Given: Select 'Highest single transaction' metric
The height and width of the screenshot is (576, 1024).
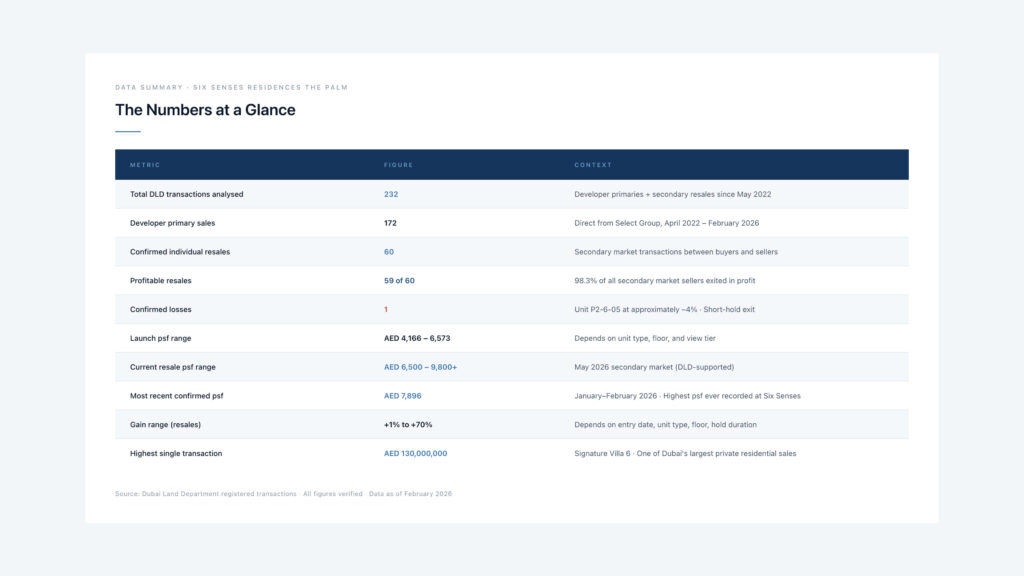Looking at the screenshot, I should tap(176, 453).
